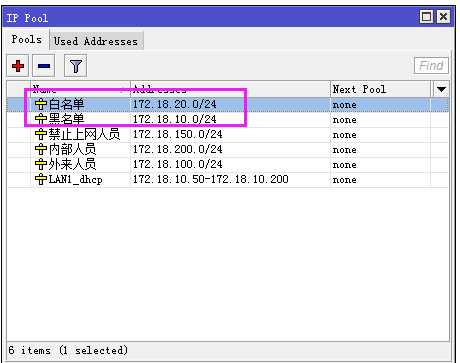460x363 pixels.
Task: Select the 黑名单 pool name
Action: point(66,119)
